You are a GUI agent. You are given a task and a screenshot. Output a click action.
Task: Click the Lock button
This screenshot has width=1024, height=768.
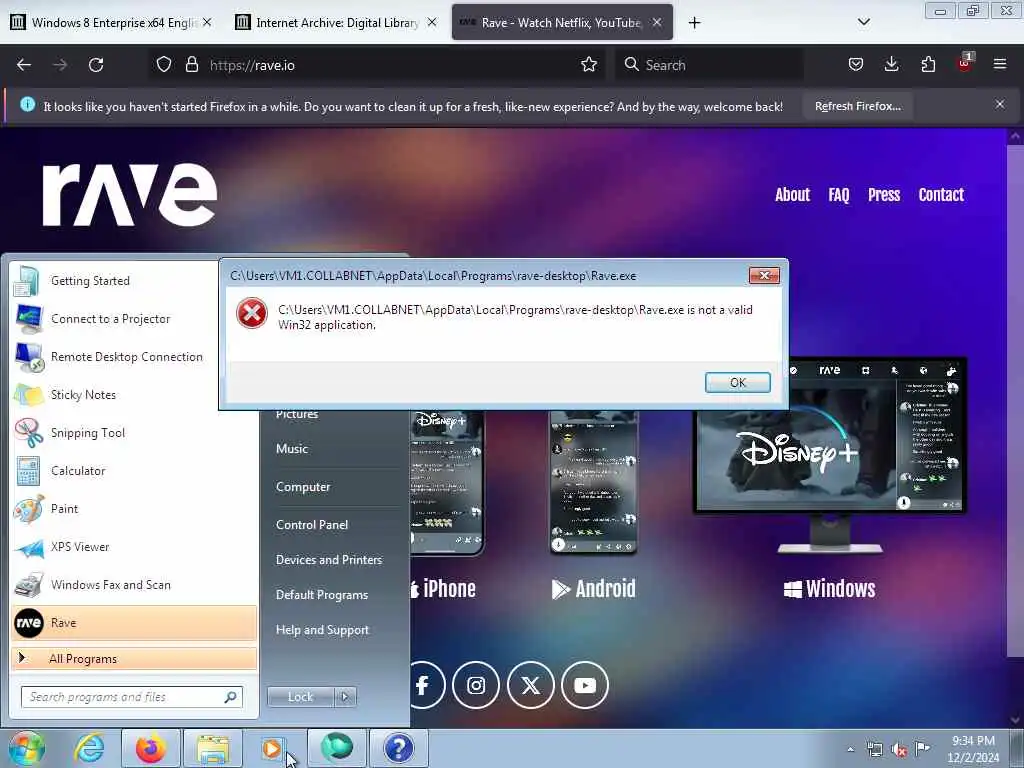coord(300,697)
